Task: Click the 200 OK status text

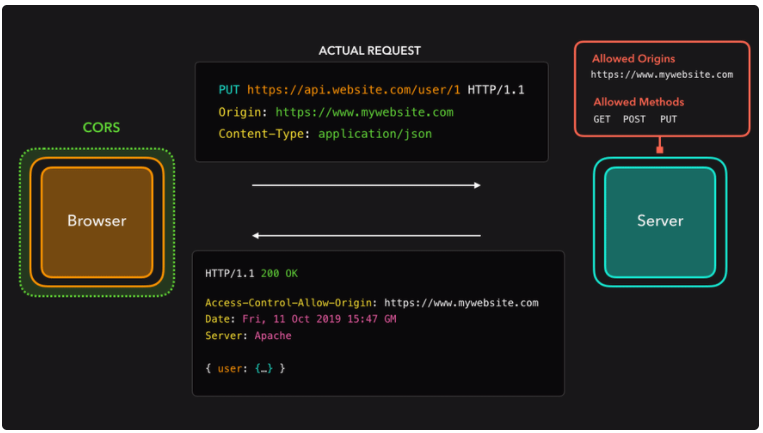Action: click(279, 273)
